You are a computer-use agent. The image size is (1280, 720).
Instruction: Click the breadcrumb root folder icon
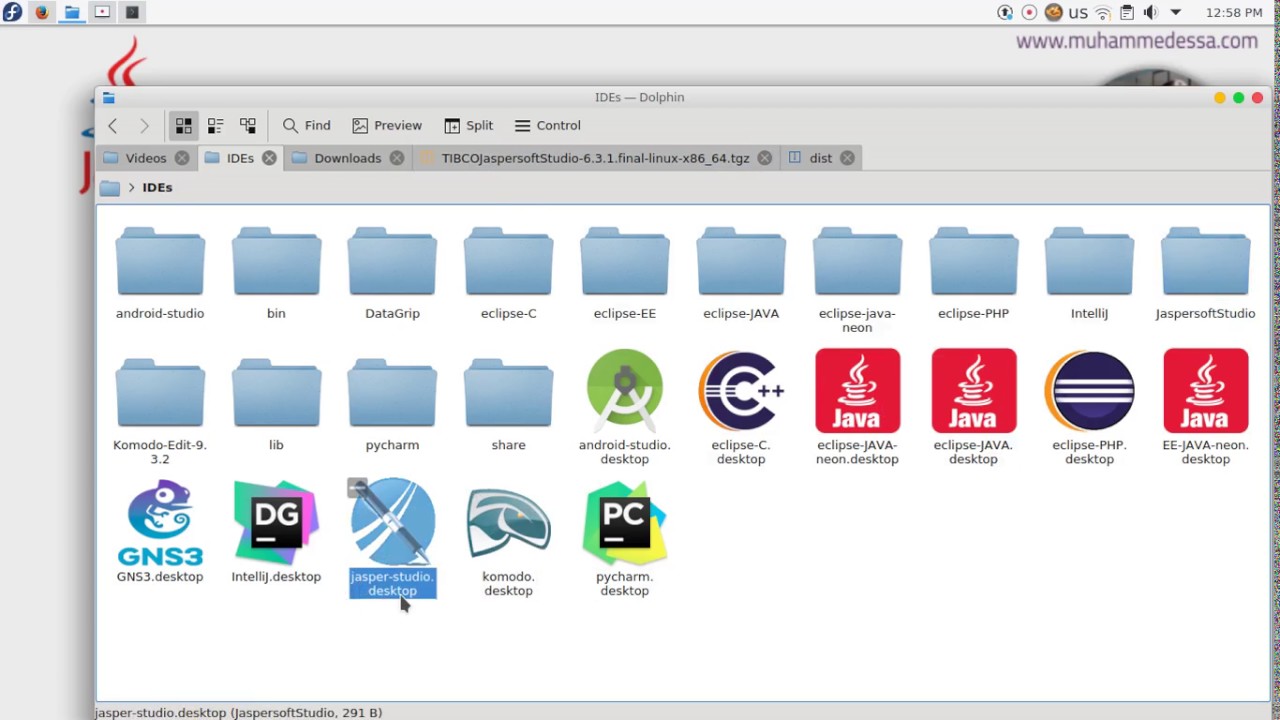[110, 187]
